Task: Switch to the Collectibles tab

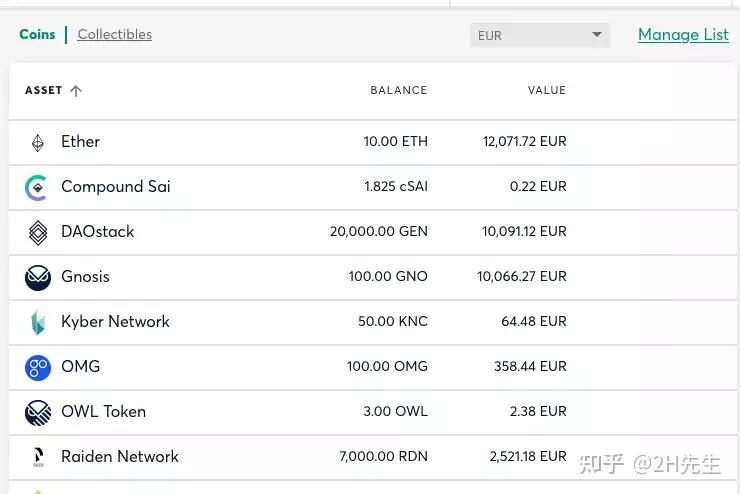Action: (x=115, y=34)
